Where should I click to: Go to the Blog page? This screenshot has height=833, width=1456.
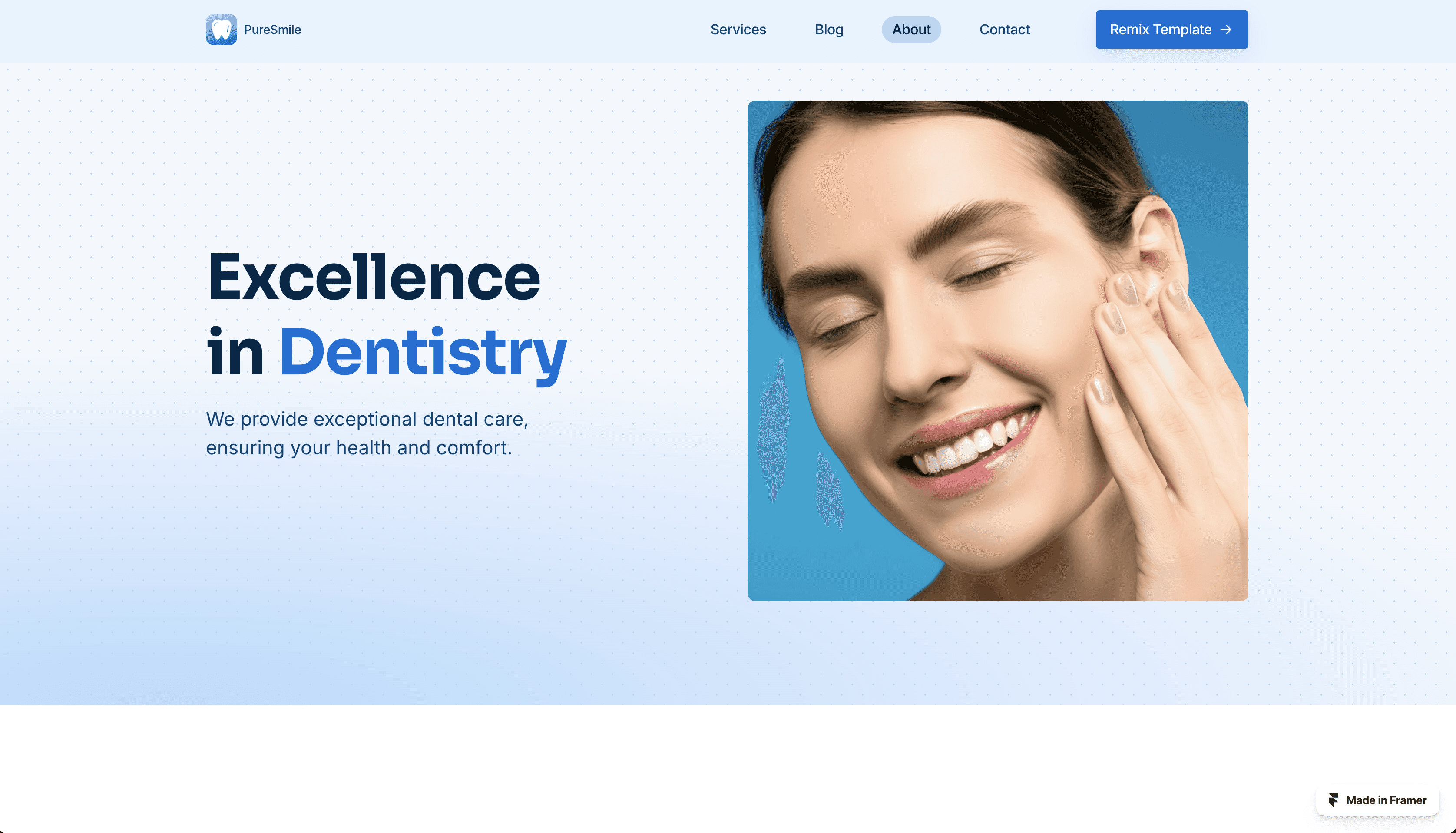coord(829,29)
